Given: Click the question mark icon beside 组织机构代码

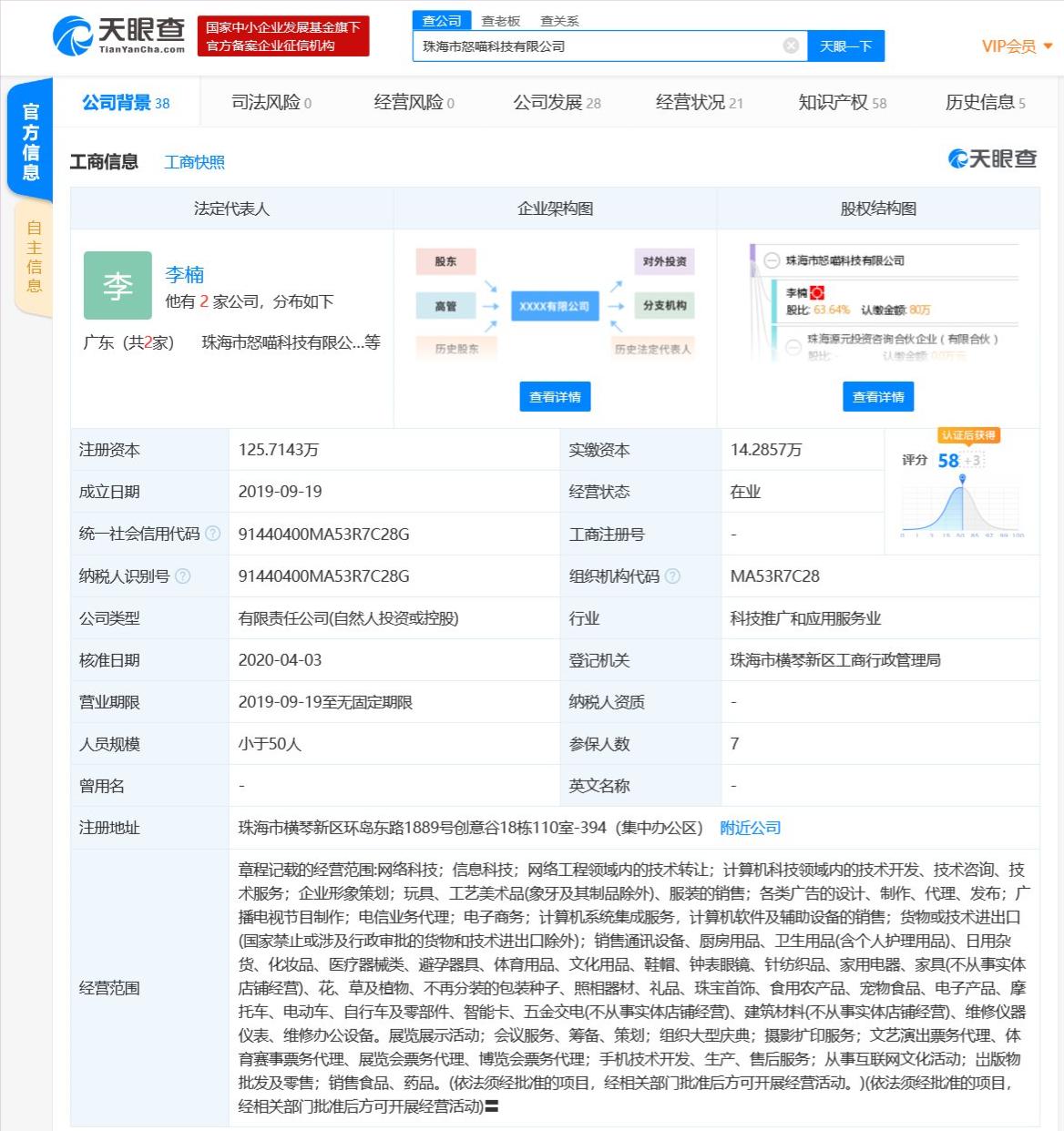Looking at the screenshot, I should 671,576.
